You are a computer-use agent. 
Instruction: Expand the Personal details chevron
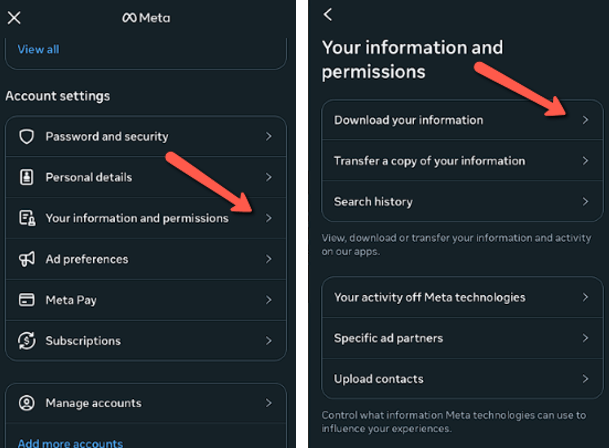pos(268,177)
